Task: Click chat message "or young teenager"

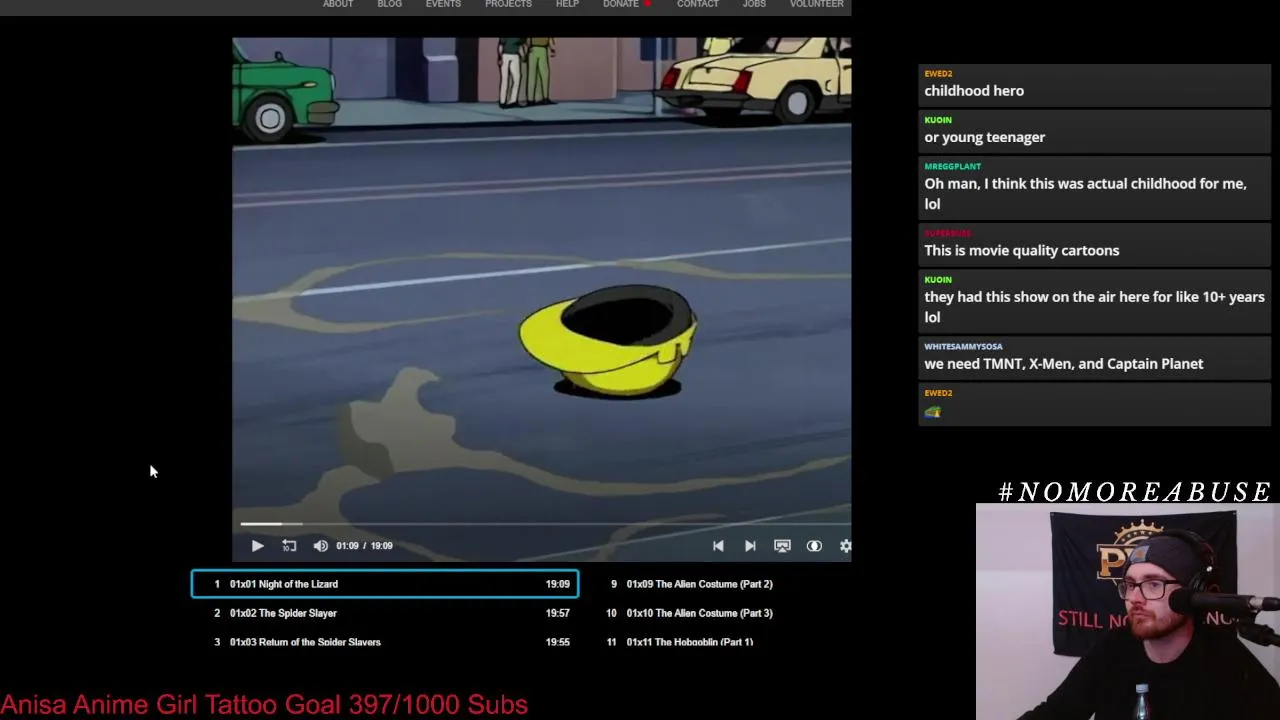Action: (x=985, y=137)
